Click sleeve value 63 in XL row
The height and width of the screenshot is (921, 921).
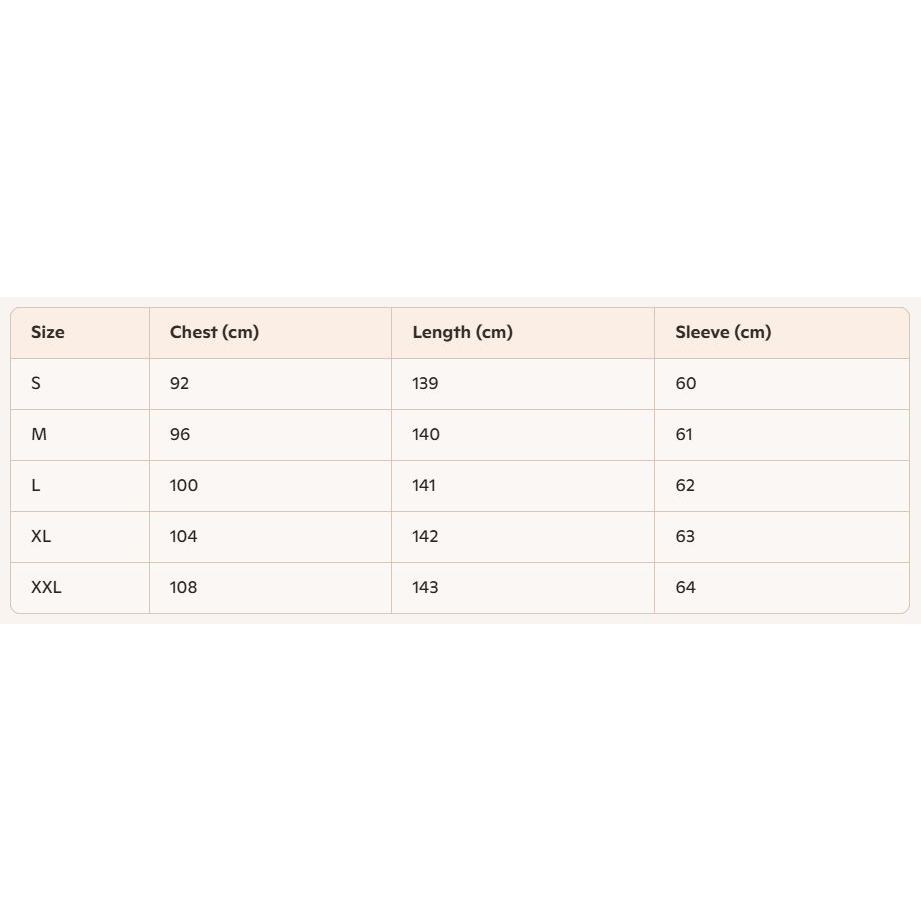point(685,536)
